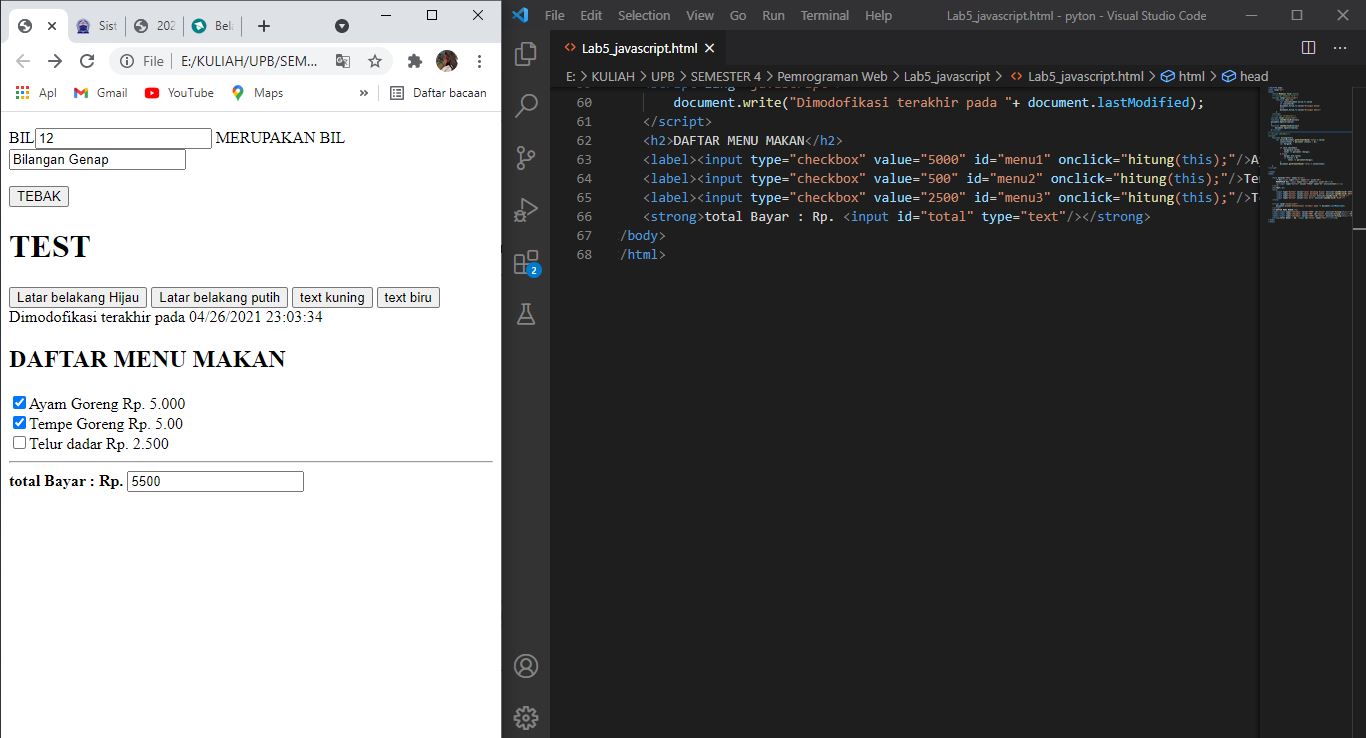The height and width of the screenshot is (738, 1366).
Task: Click the Latar belakang Hijau button
Action: click(x=77, y=297)
